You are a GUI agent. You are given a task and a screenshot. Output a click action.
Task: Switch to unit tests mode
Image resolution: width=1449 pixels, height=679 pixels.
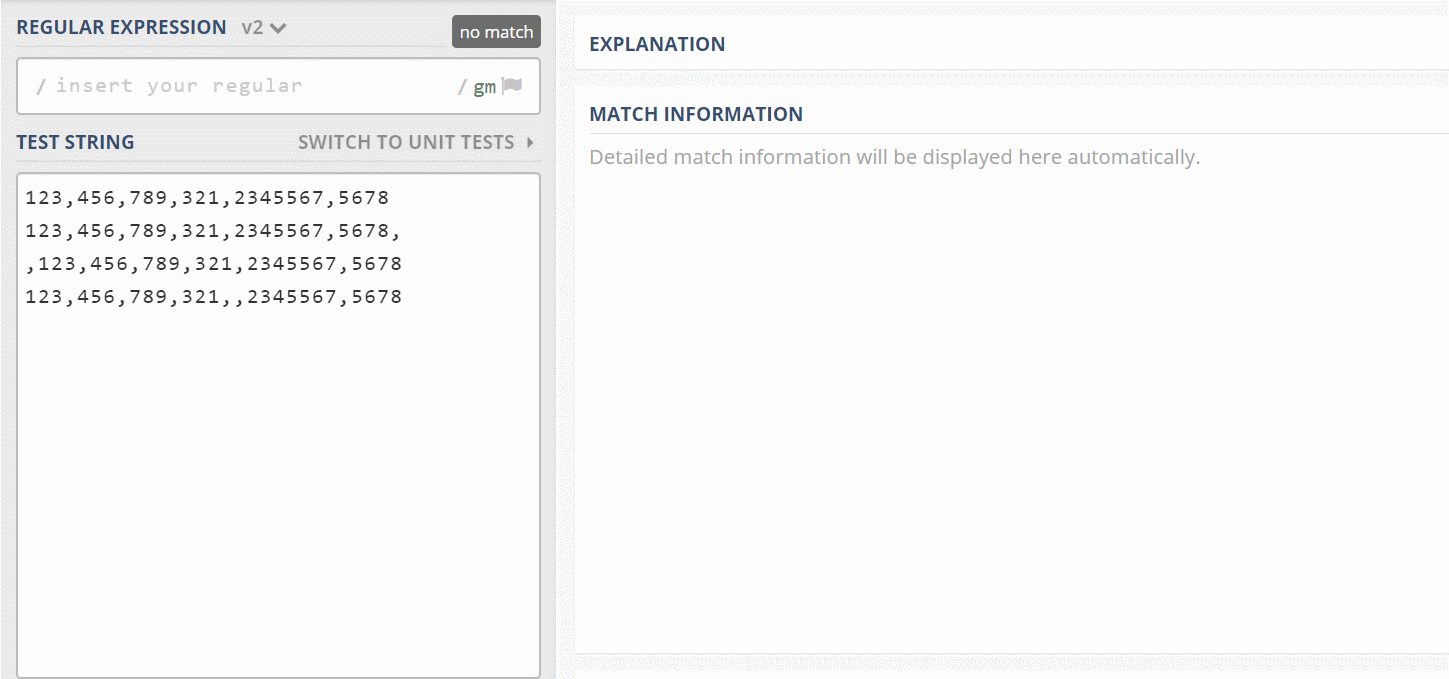point(406,143)
